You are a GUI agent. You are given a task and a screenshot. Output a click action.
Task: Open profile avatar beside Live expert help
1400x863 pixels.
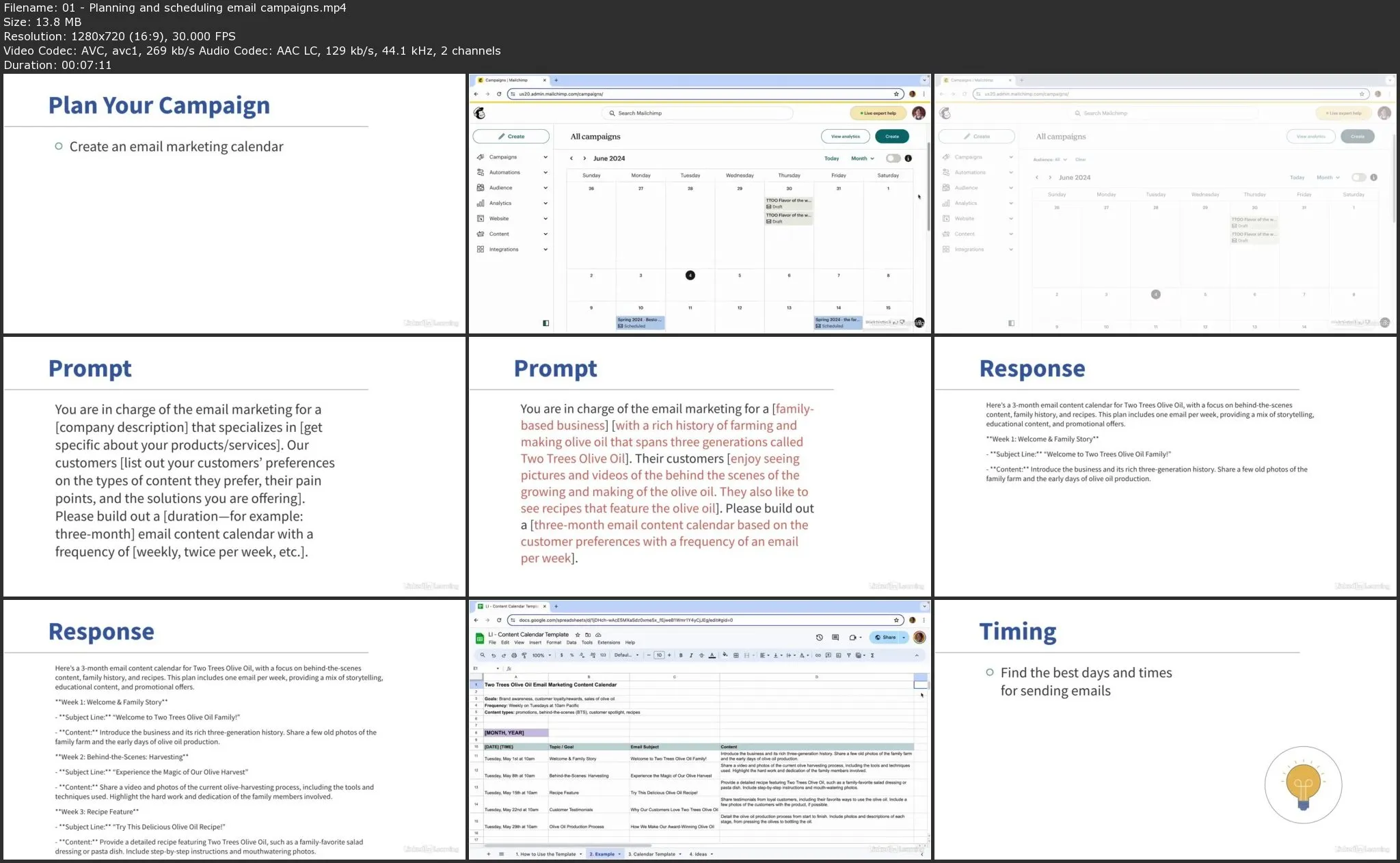pyautogui.click(x=919, y=113)
